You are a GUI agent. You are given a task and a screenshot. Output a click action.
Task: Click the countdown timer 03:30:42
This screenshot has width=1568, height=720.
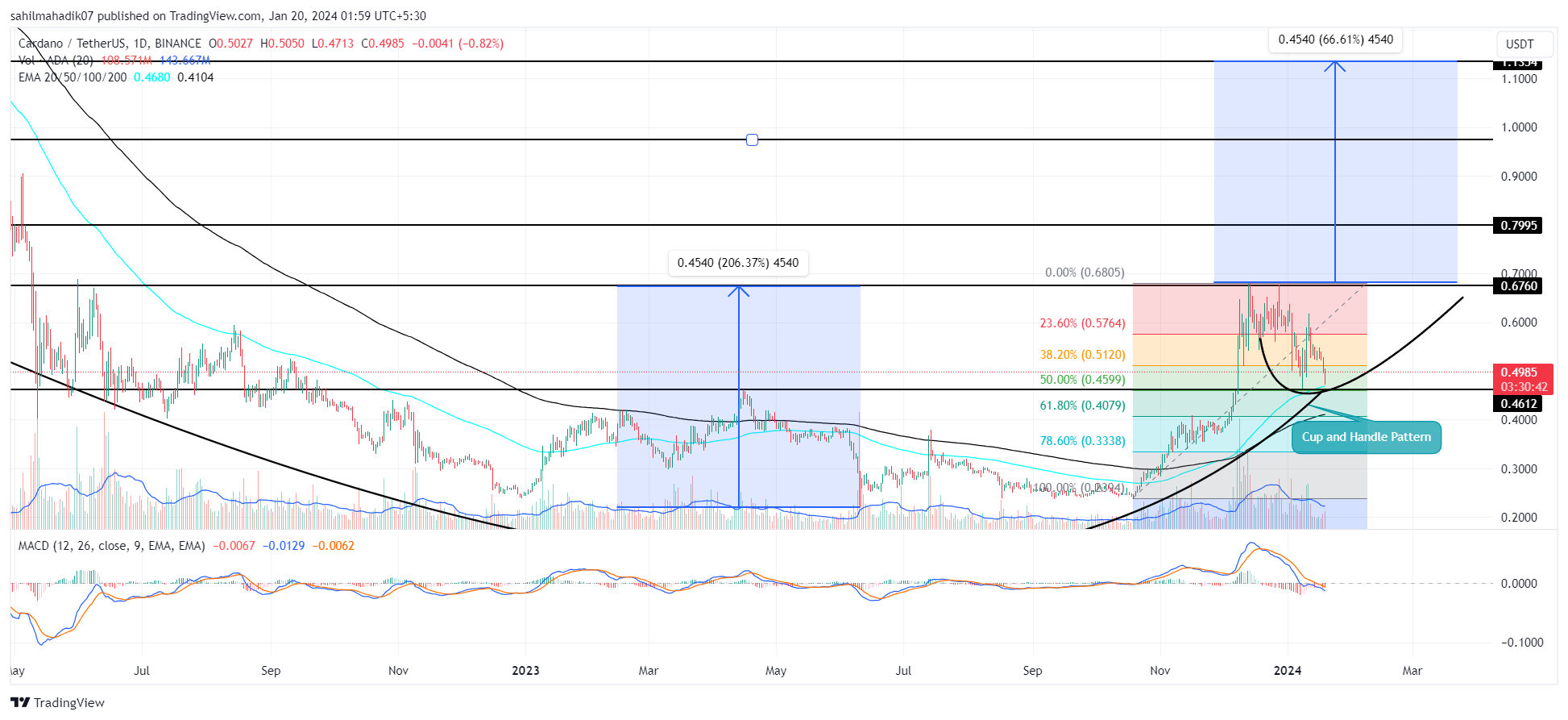tap(1523, 387)
